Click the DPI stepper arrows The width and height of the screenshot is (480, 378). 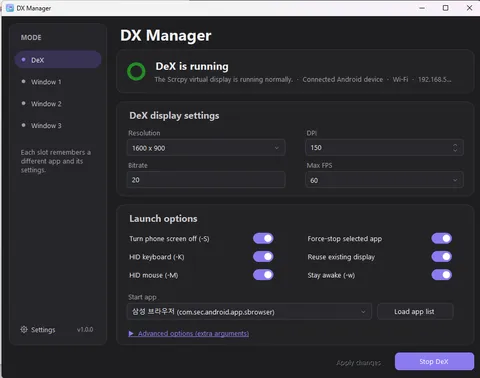[x=455, y=148]
